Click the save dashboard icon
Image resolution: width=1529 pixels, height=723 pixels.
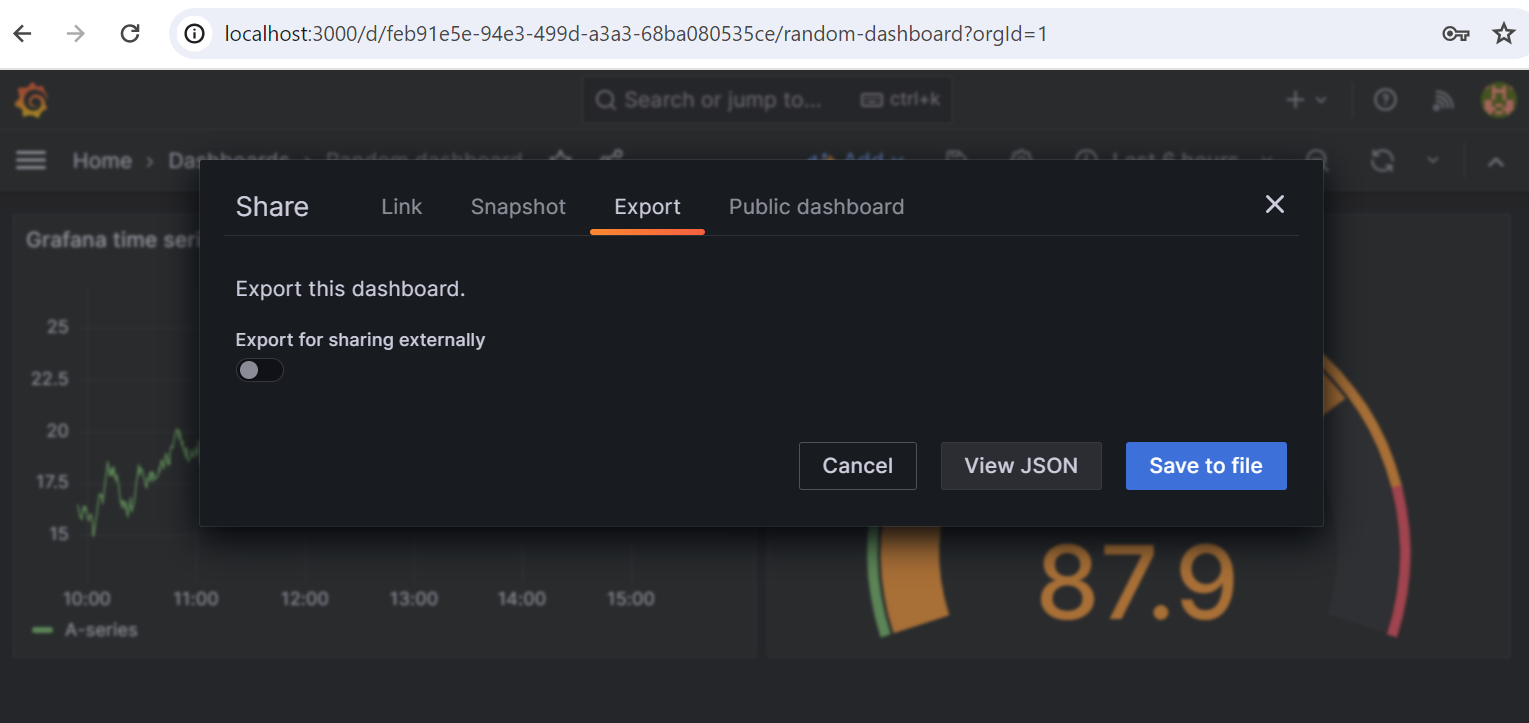tap(955, 160)
